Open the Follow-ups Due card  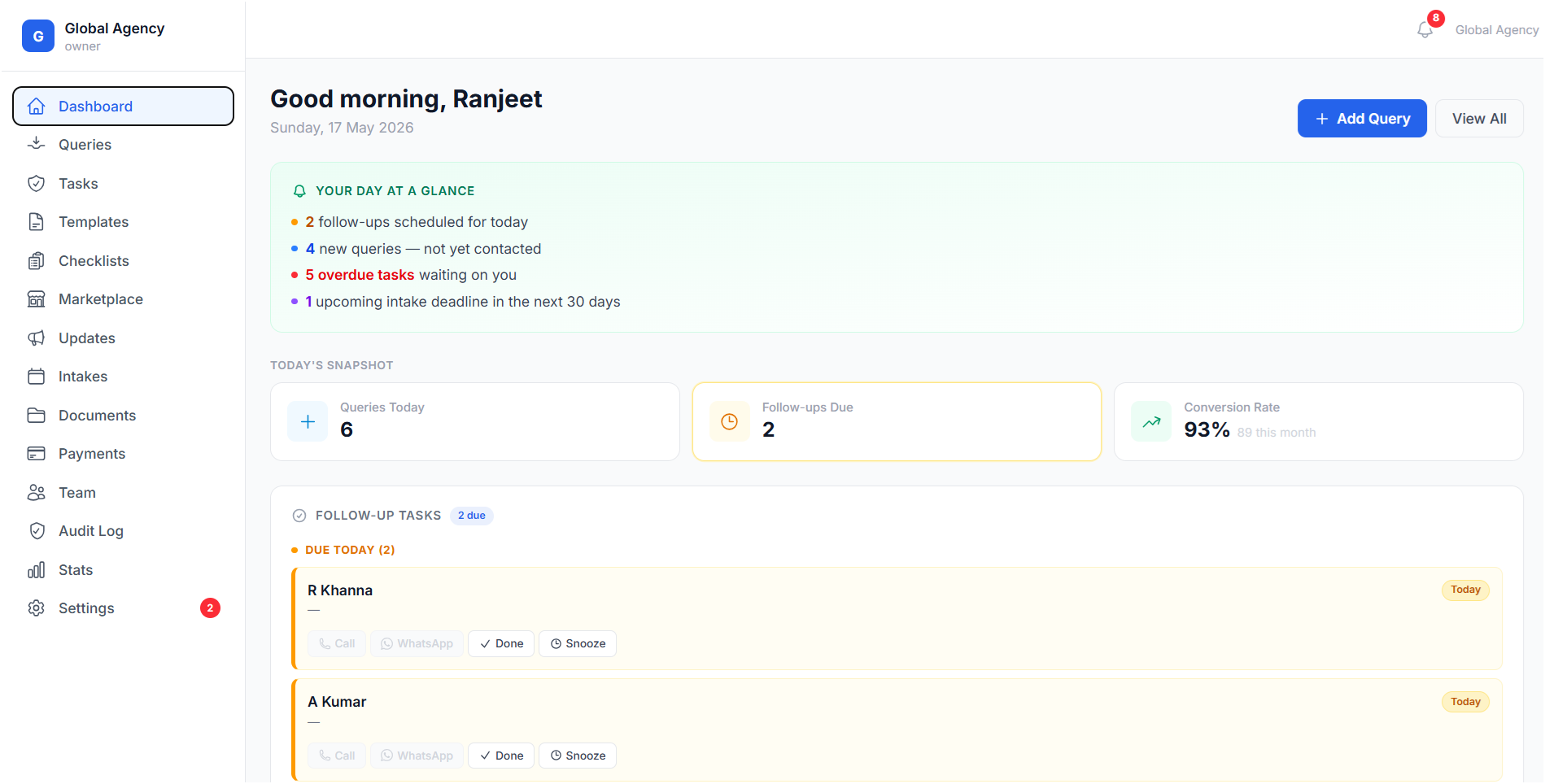pos(897,421)
